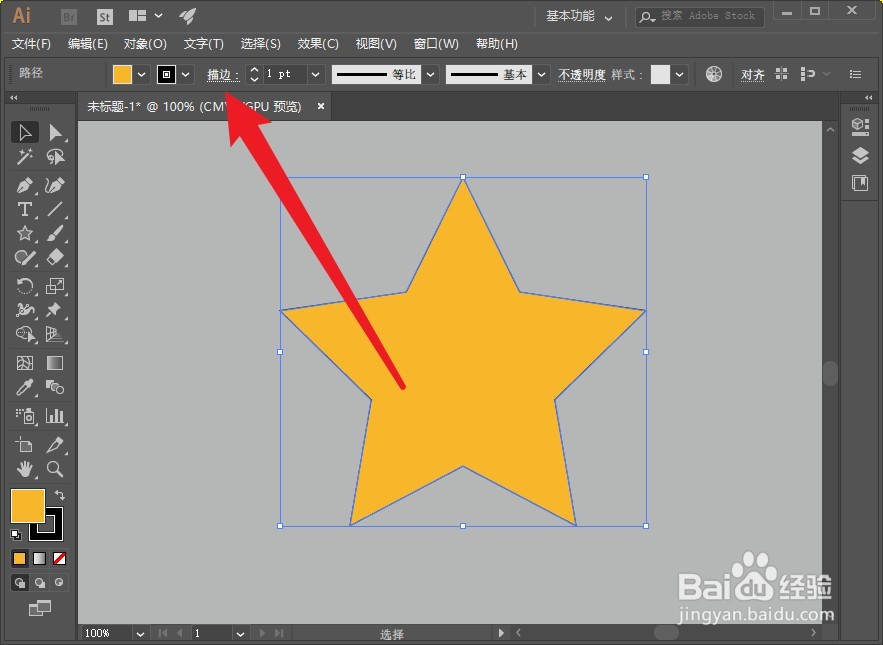Select the Lasso tool

(55, 157)
